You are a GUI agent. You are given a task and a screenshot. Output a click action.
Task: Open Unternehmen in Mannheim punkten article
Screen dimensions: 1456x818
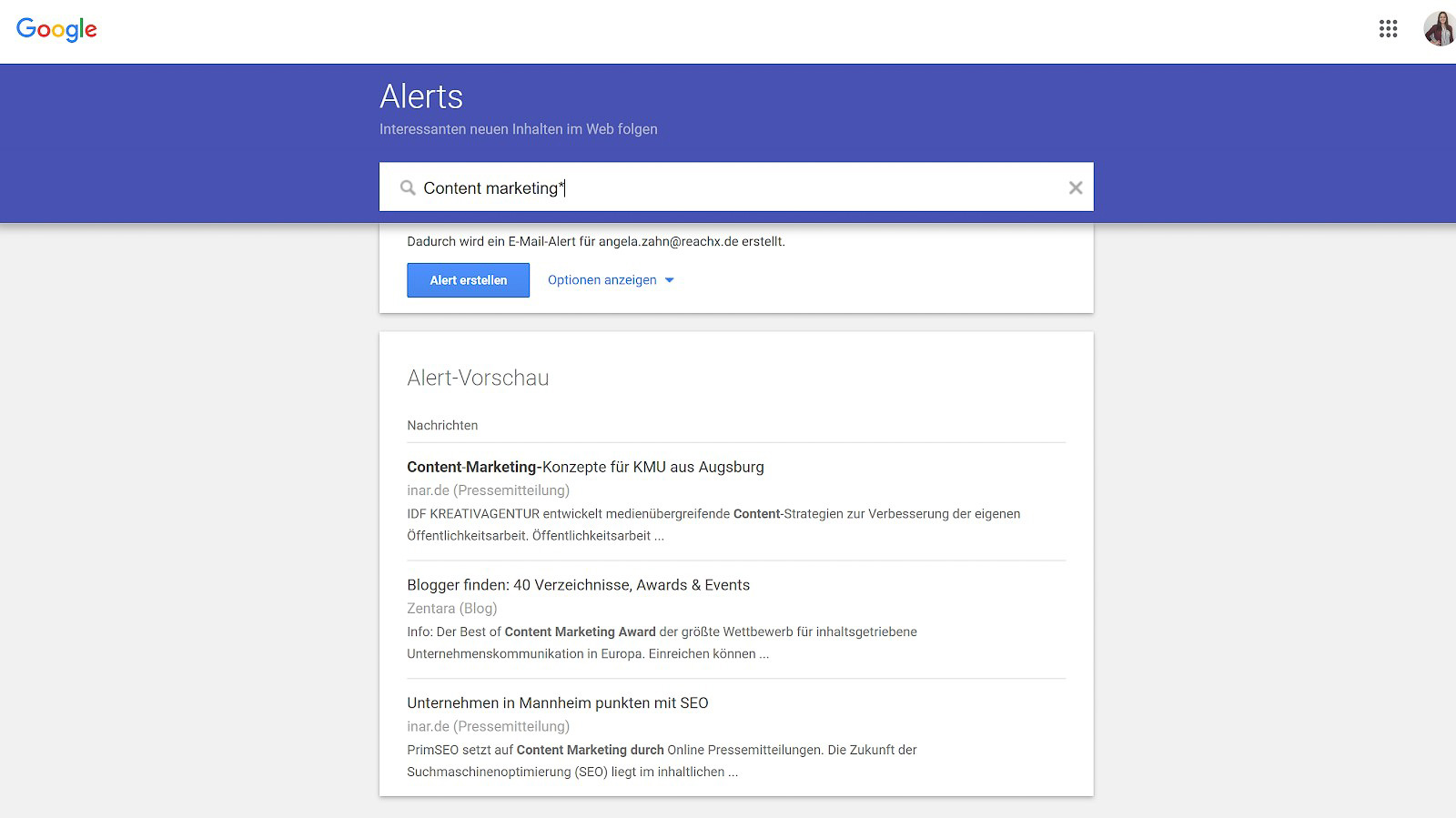(557, 703)
